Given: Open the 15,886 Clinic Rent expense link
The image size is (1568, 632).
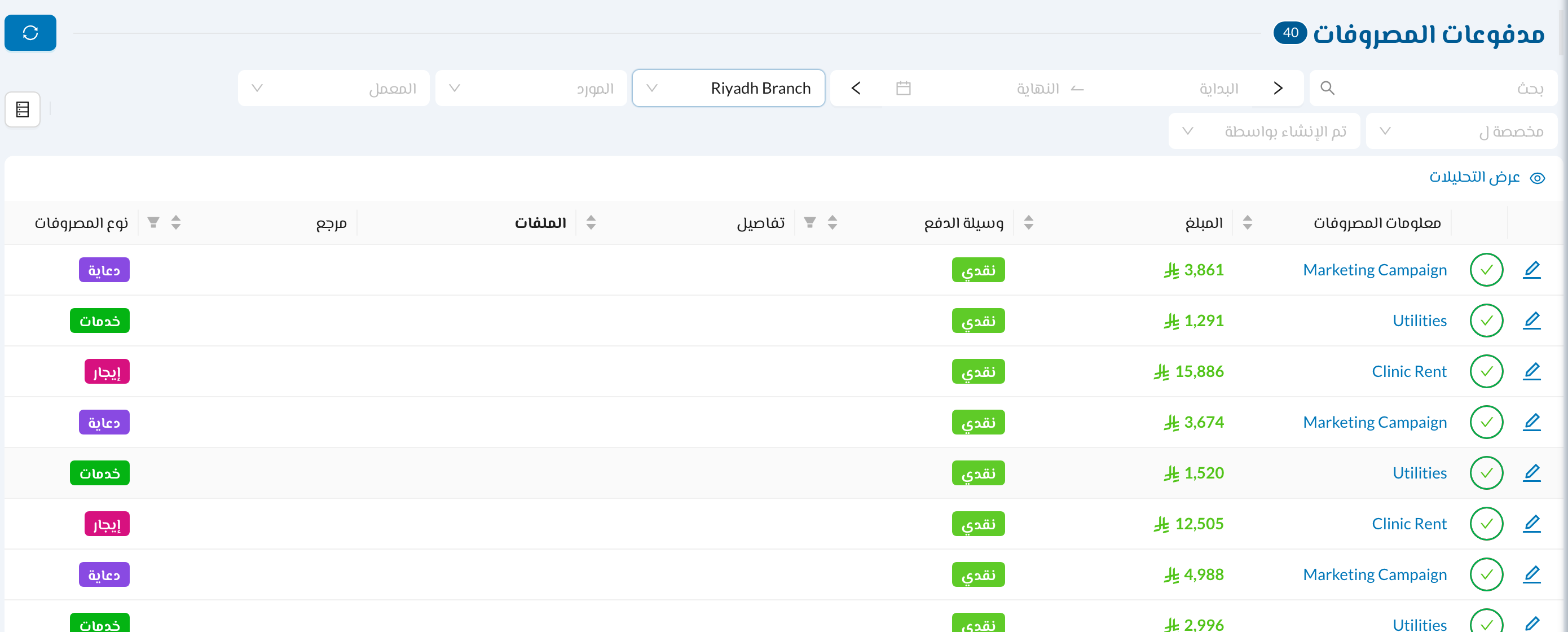Looking at the screenshot, I should pos(1409,371).
